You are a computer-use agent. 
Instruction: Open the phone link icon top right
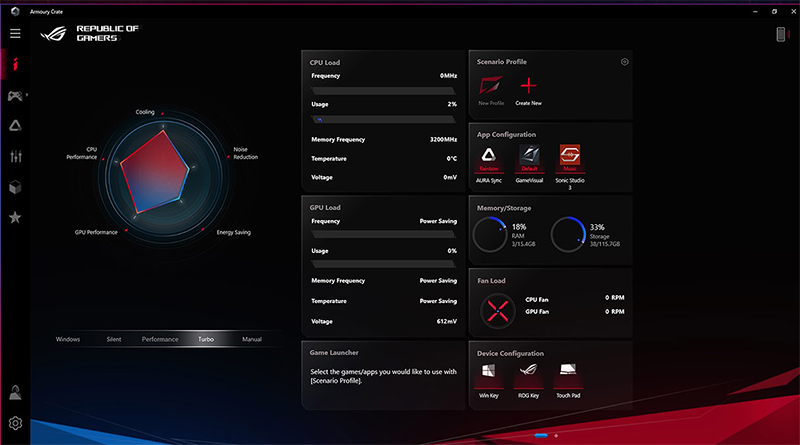click(x=781, y=34)
